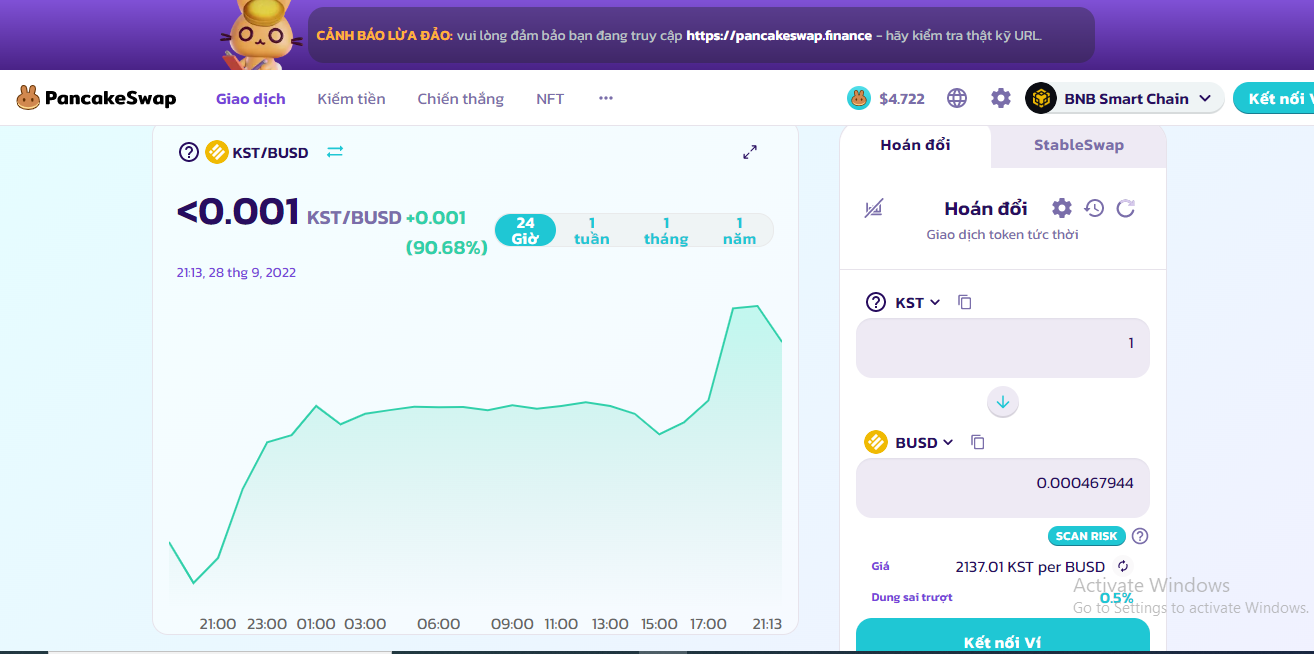Select the 1 tuần chart timeframe
Viewport: 1314px width, 654px height.
pyautogui.click(x=592, y=230)
